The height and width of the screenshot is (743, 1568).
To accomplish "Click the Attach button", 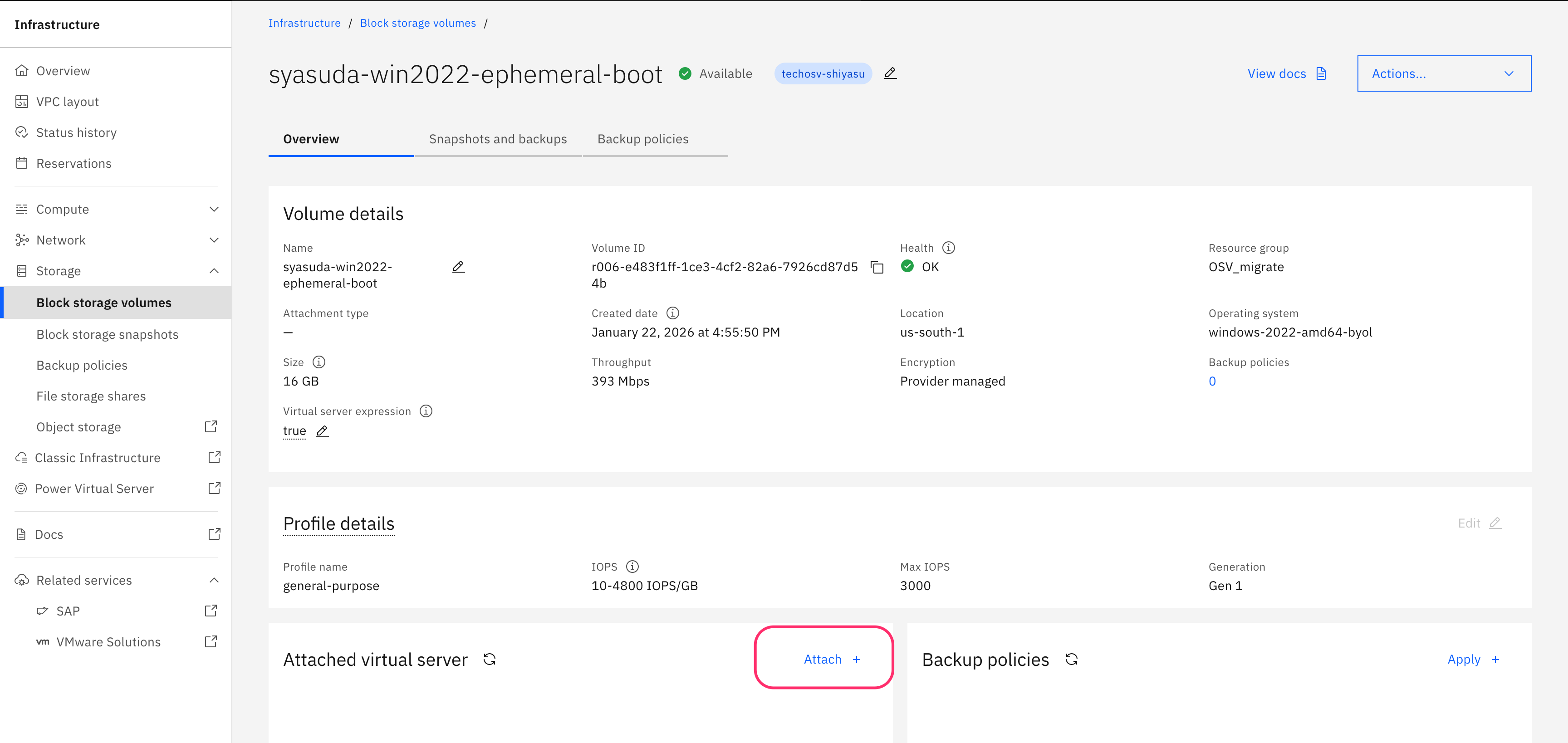I will click(x=832, y=659).
